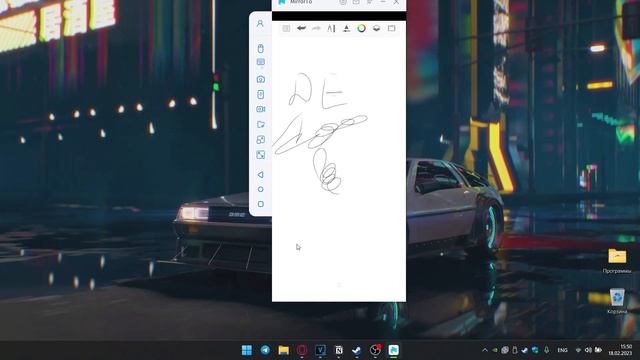The image size is (640, 360).
Task: Switch to full screen with the expand icon
Action: (260, 155)
